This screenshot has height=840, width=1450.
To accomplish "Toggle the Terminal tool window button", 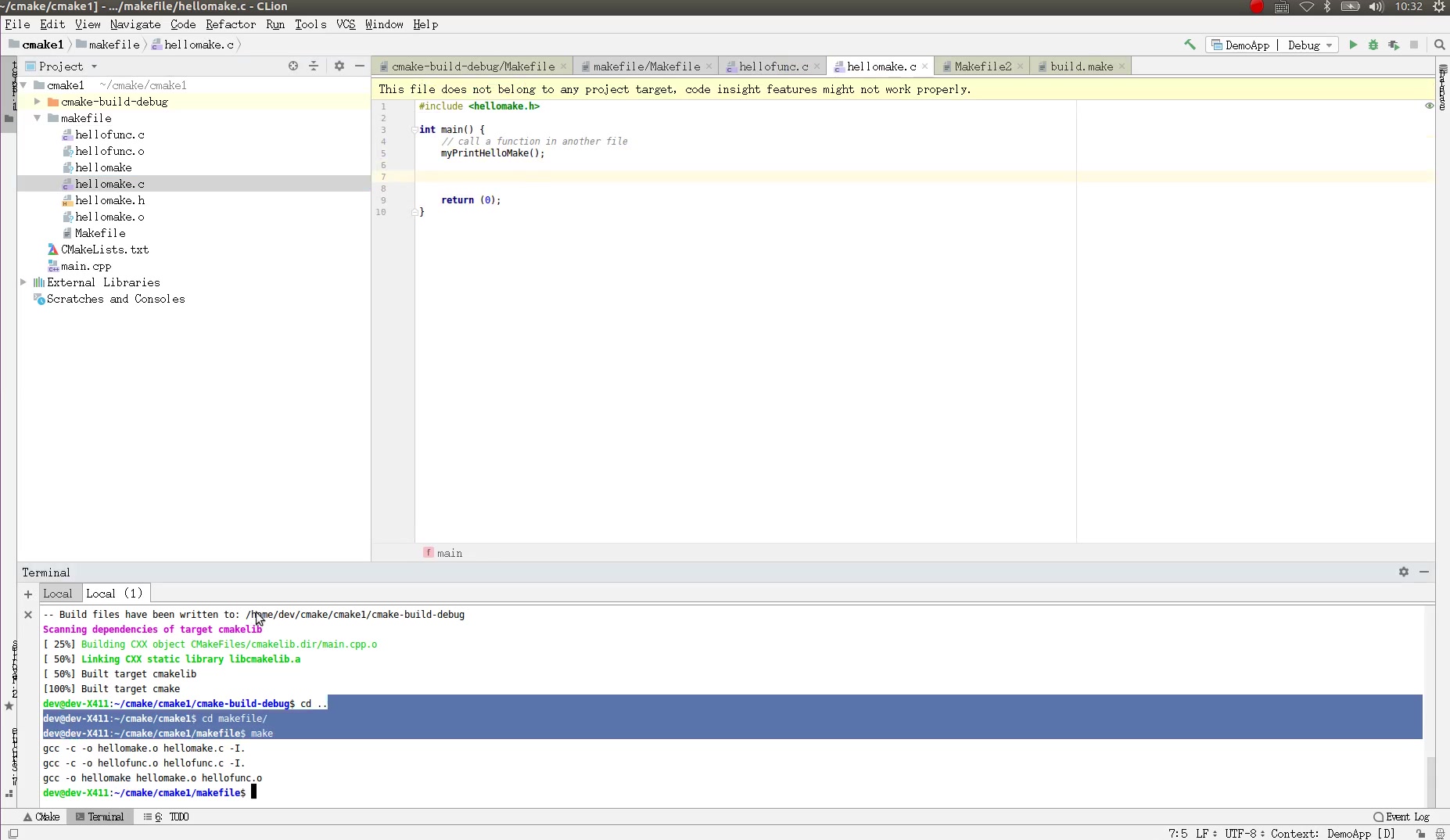I will pyautogui.click(x=99, y=817).
